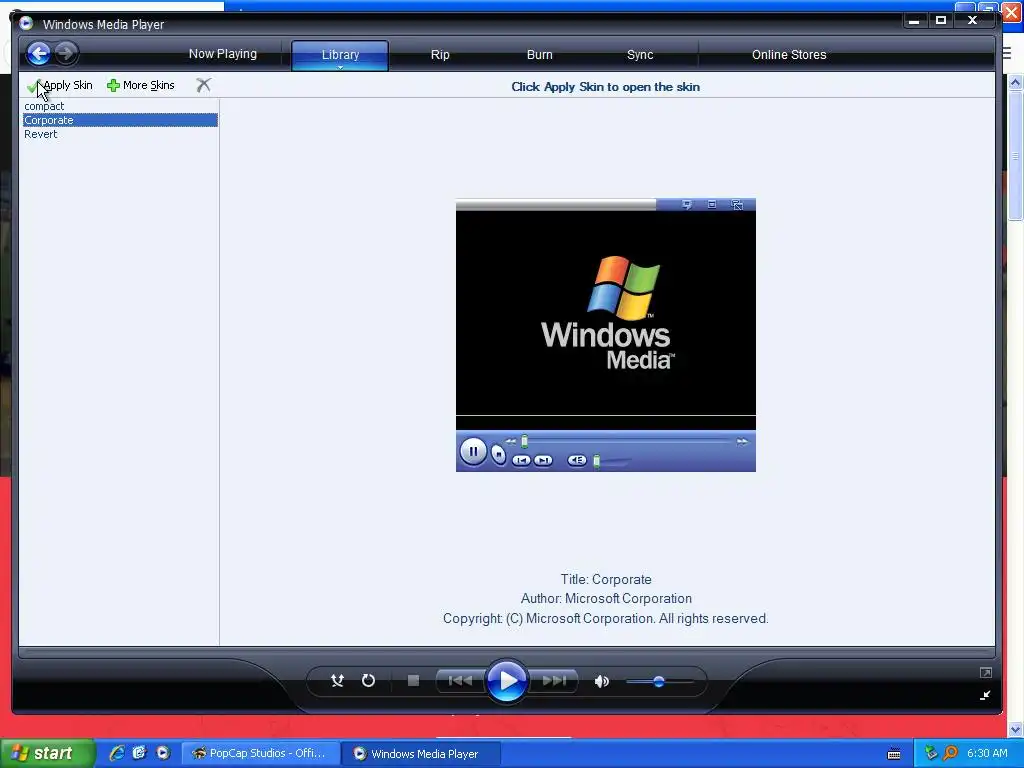Click the Back navigation arrow
Screen dimensions: 1024x768
click(39, 54)
